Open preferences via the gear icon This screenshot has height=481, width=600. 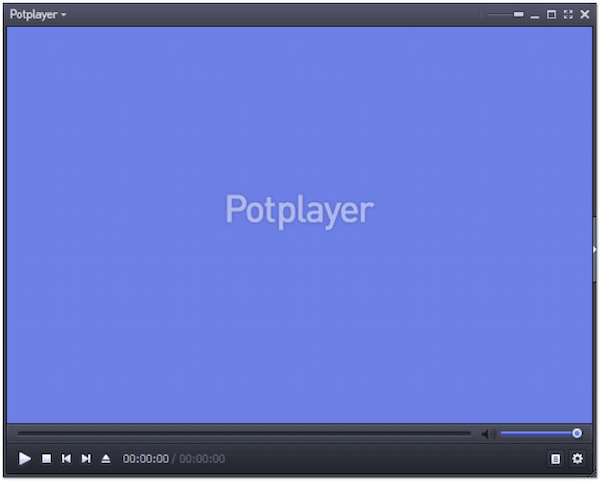[577, 458]
